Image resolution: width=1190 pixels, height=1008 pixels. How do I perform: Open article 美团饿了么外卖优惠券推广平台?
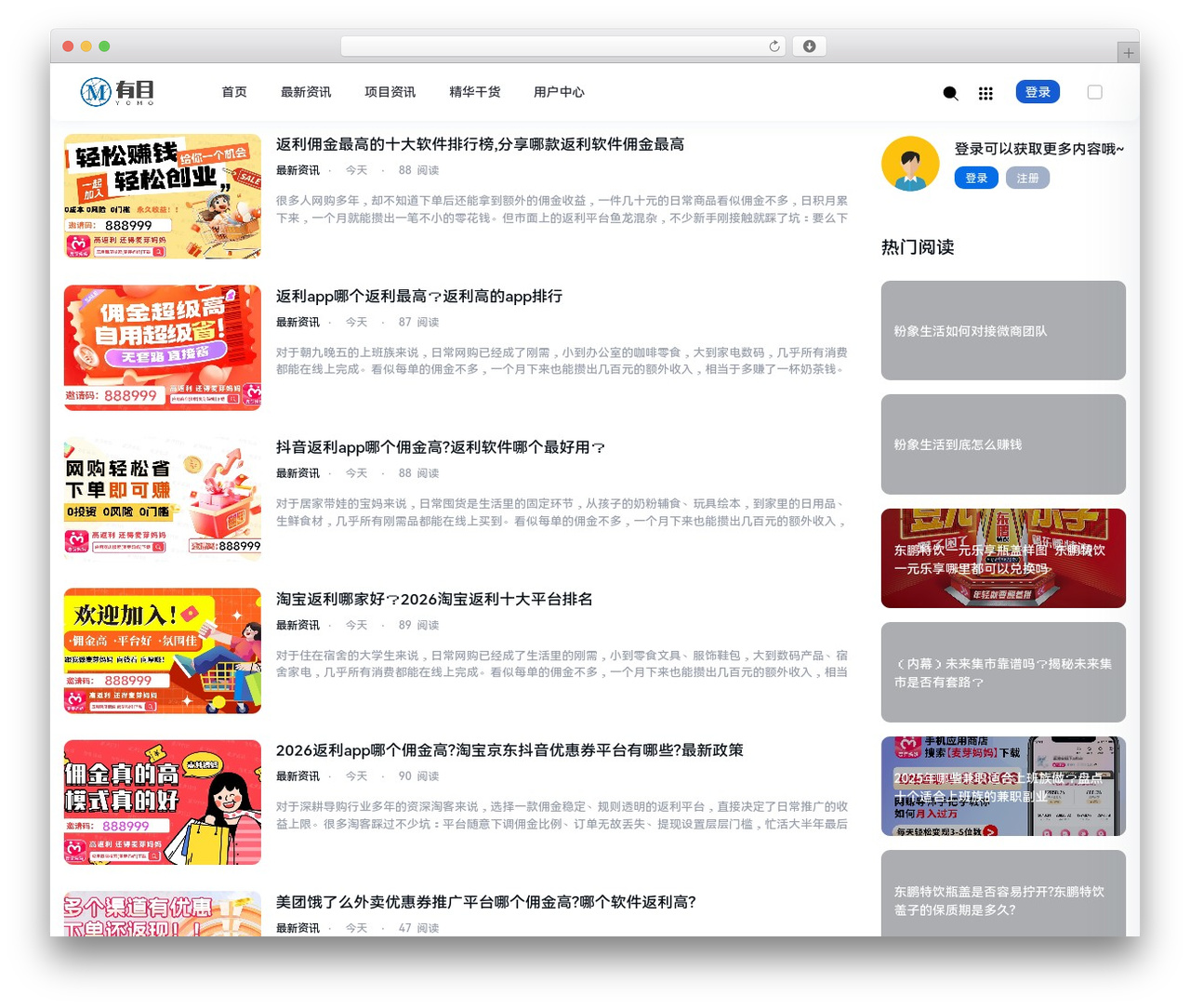tap(486, 902)
